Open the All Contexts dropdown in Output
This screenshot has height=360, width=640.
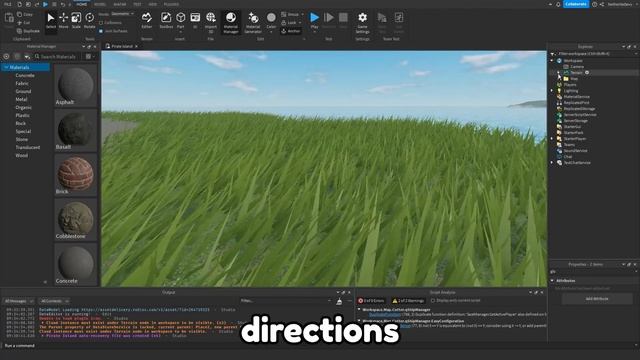55,301
